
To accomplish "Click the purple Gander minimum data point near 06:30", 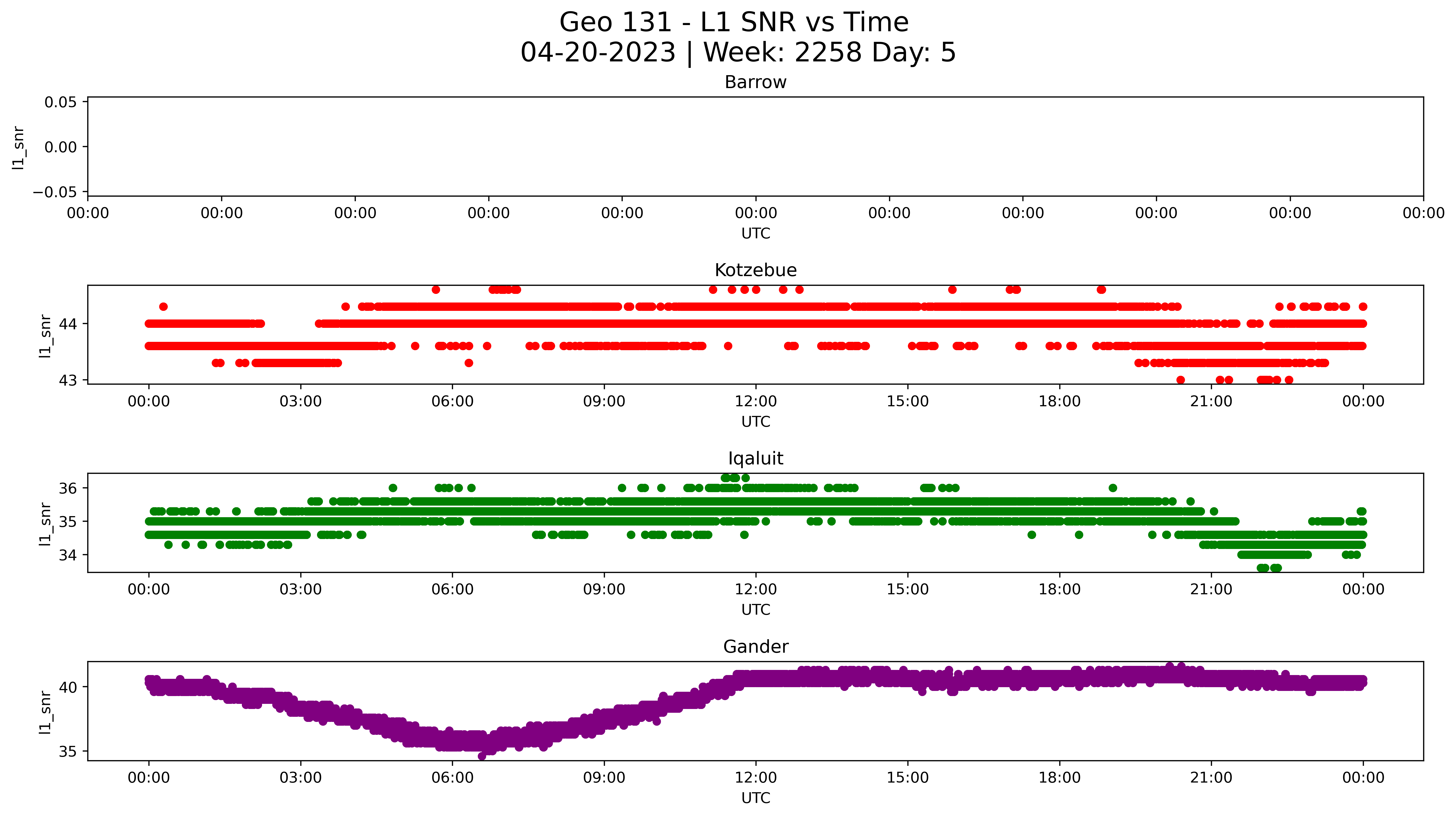I will coord(482,756).
